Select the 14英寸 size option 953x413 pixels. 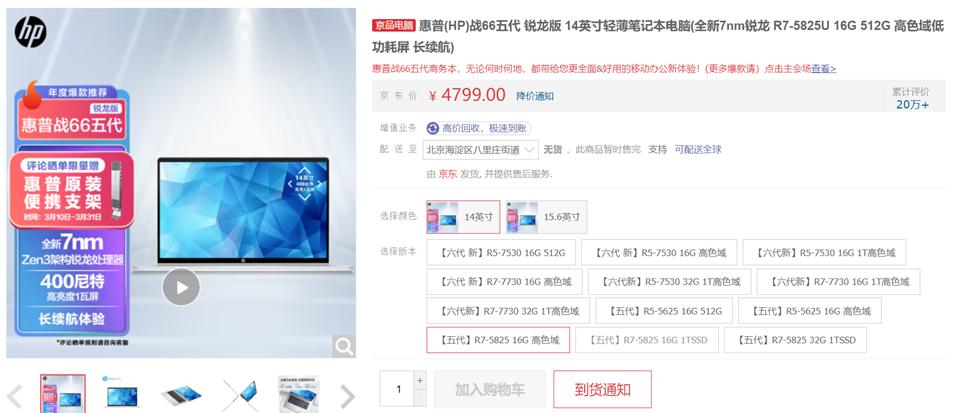click(x=463, y=217)
